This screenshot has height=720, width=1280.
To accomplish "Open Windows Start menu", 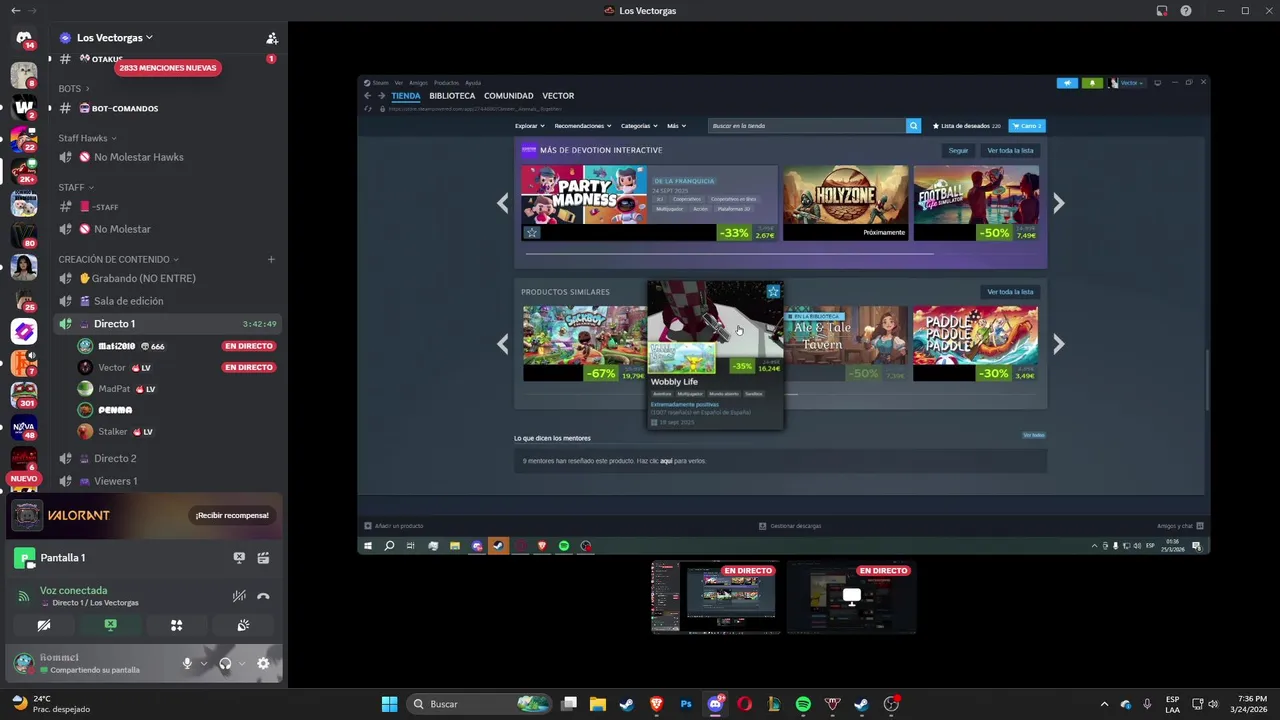I will point(389,704).
